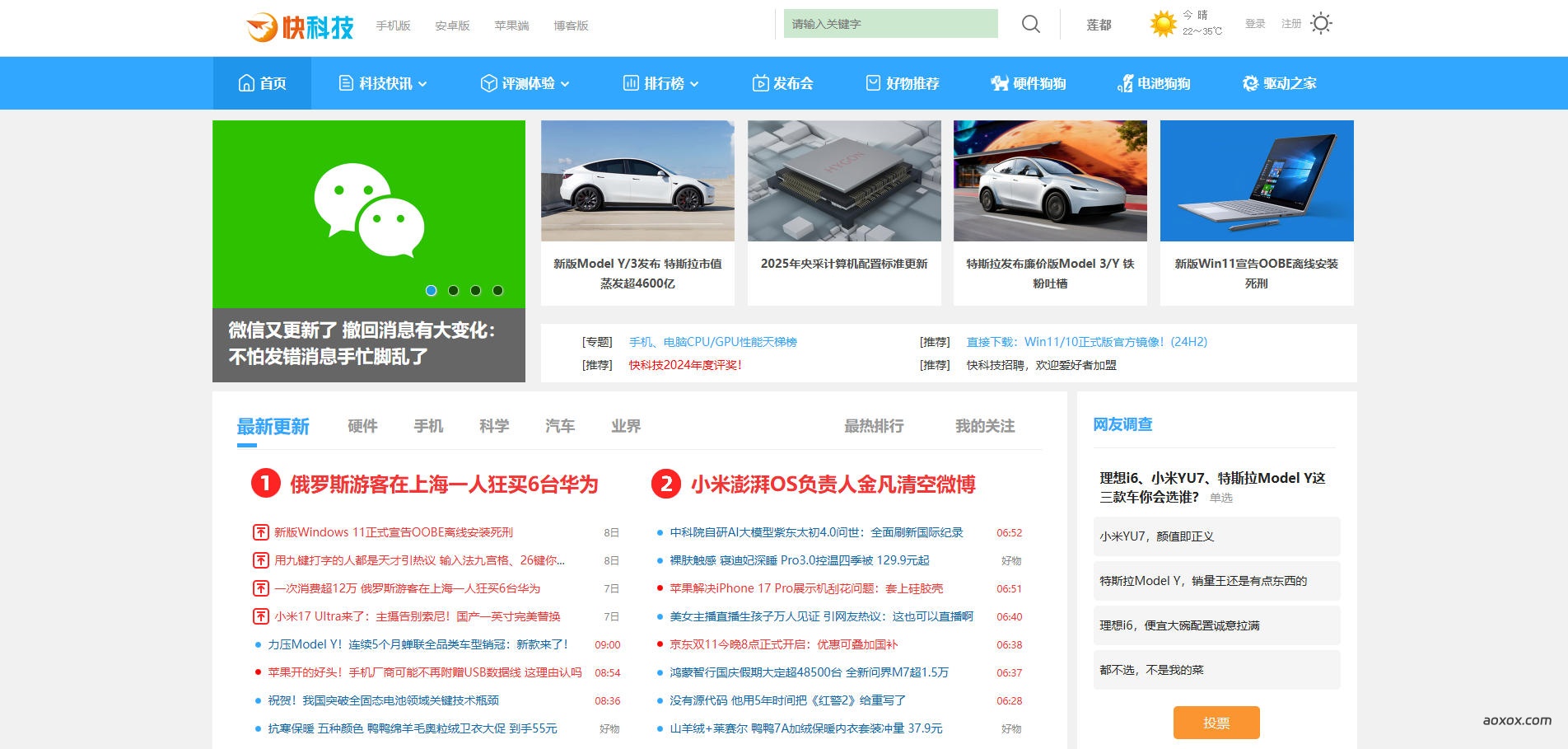The width and height of the screenshot is (1568, 749).
Task: Click the 发布会 video icon
Action: point(759,83)
